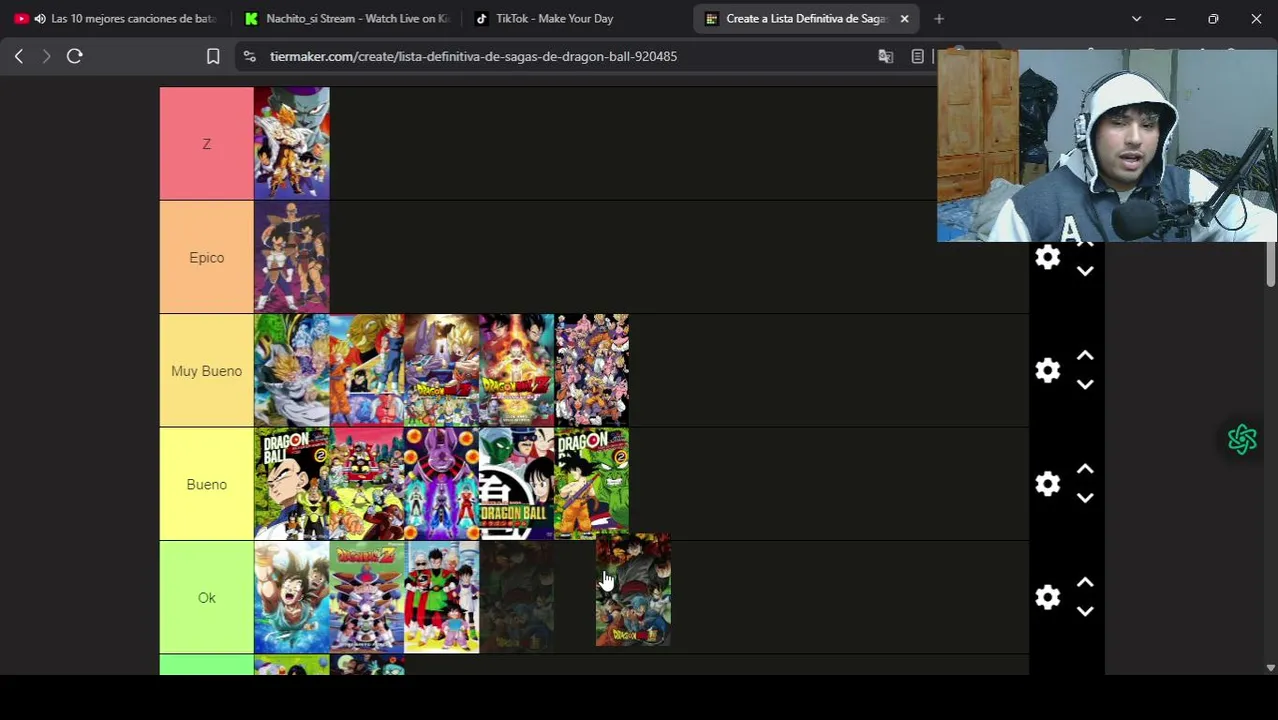Image resolution: width=1278 pixels, height=720 pixels.
Task: Open settings gear for the Epico tier
Action: coord(1047,258)
